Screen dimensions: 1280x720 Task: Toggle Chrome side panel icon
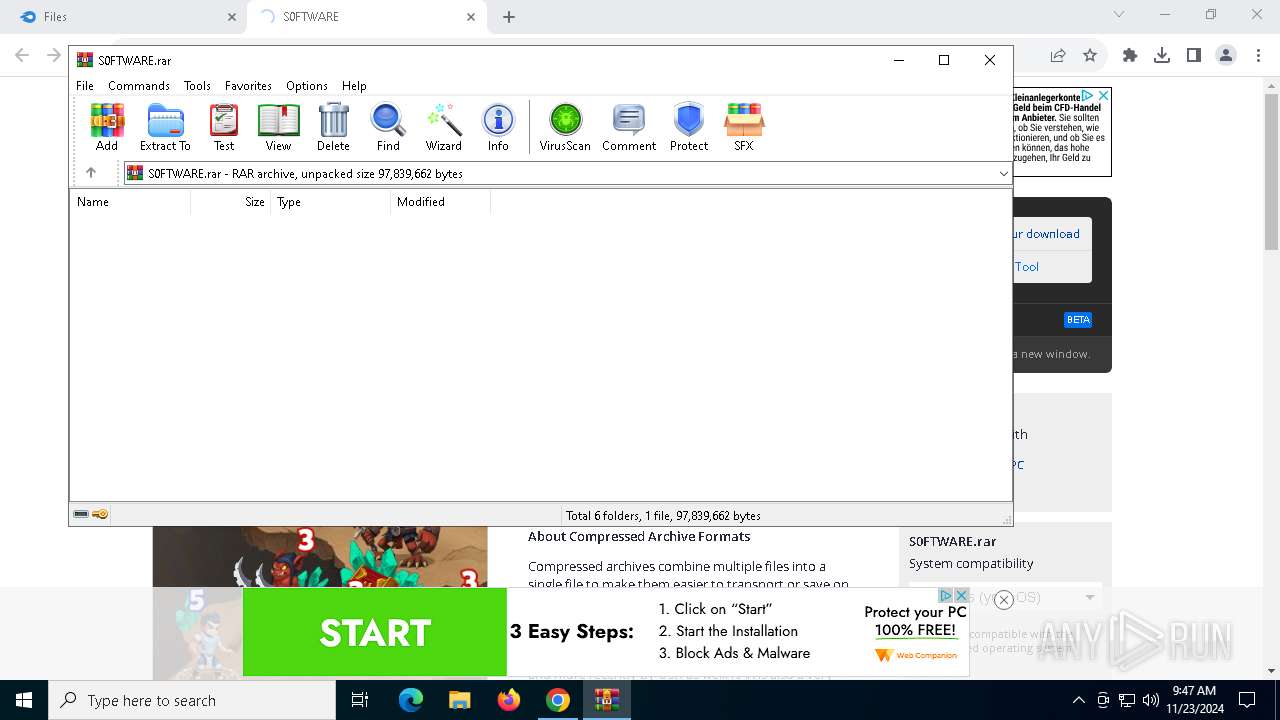click(1194, 56)
